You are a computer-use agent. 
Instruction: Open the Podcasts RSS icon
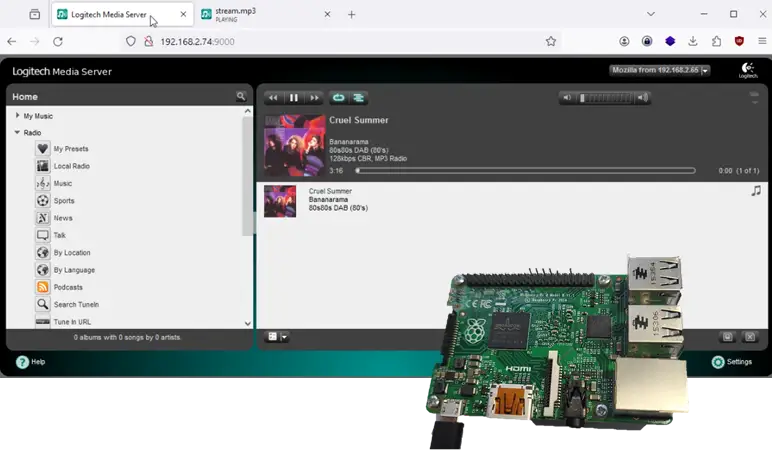coord(43,287)
